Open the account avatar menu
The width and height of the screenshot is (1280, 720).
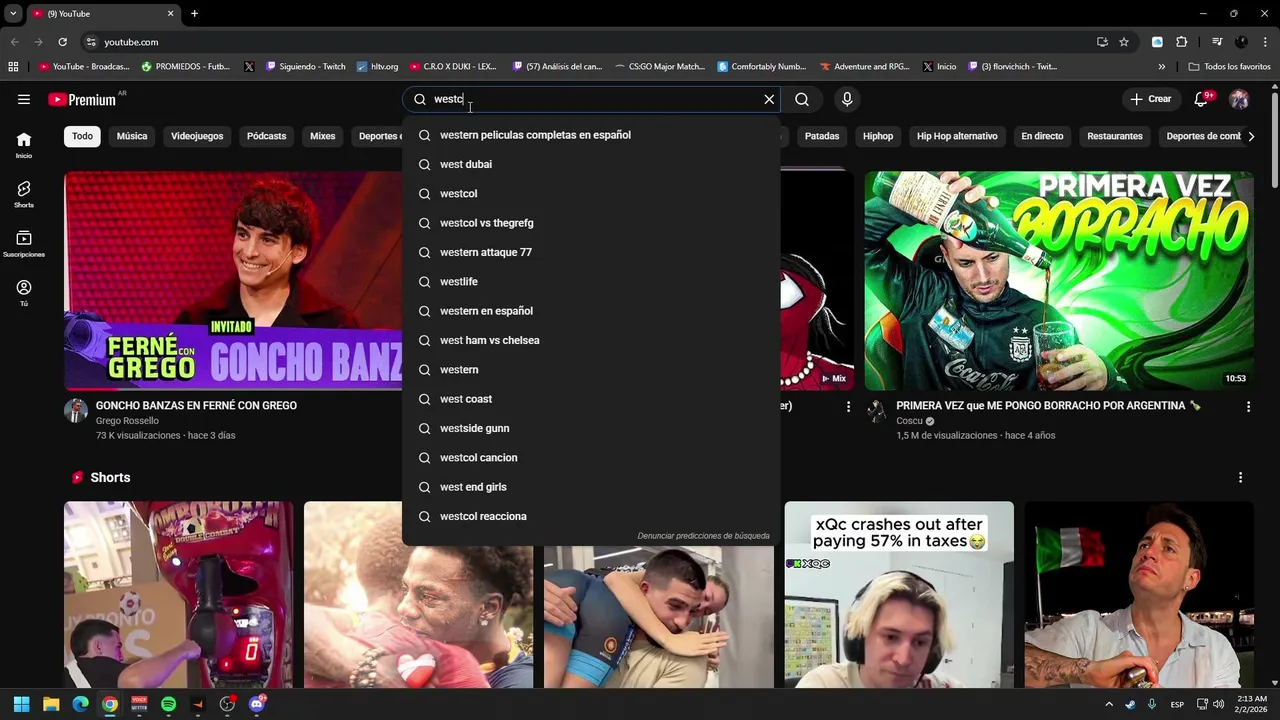pyautogui.click(x=1239, y=99)
